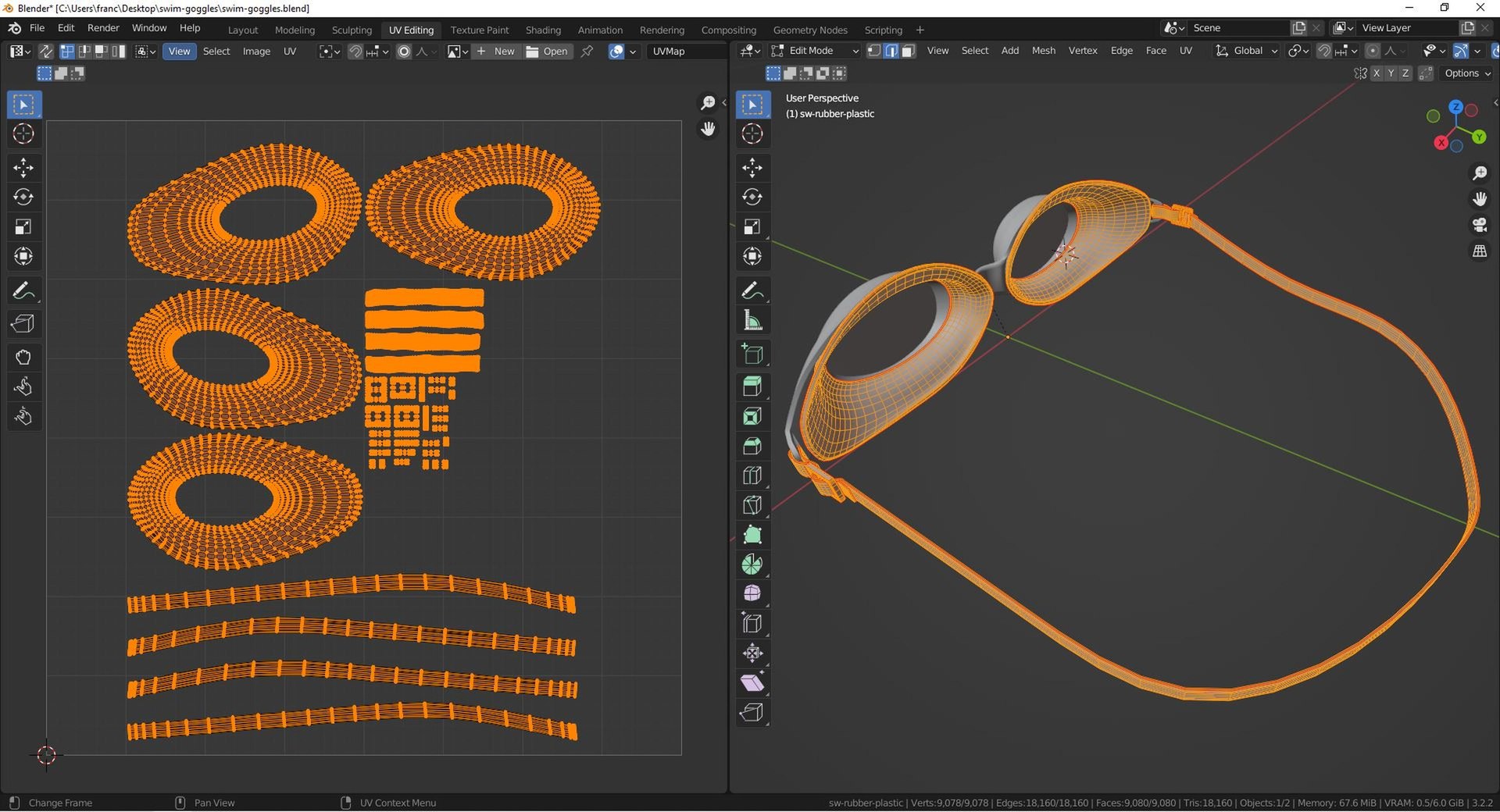The image size is (1500, 812).
Task: Toggle Z axis mesh mirror
Action: pos(1405,73)
